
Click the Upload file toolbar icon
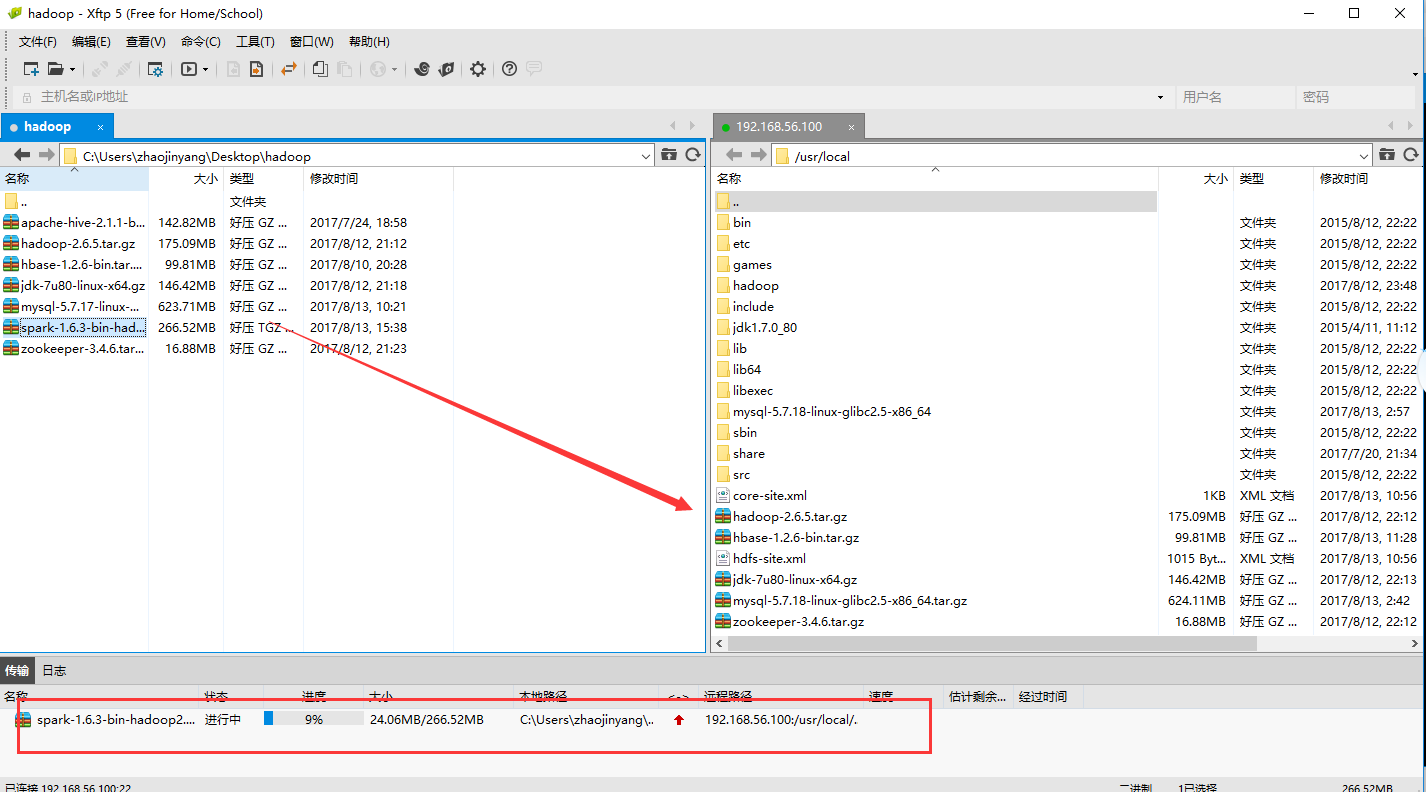257,69
